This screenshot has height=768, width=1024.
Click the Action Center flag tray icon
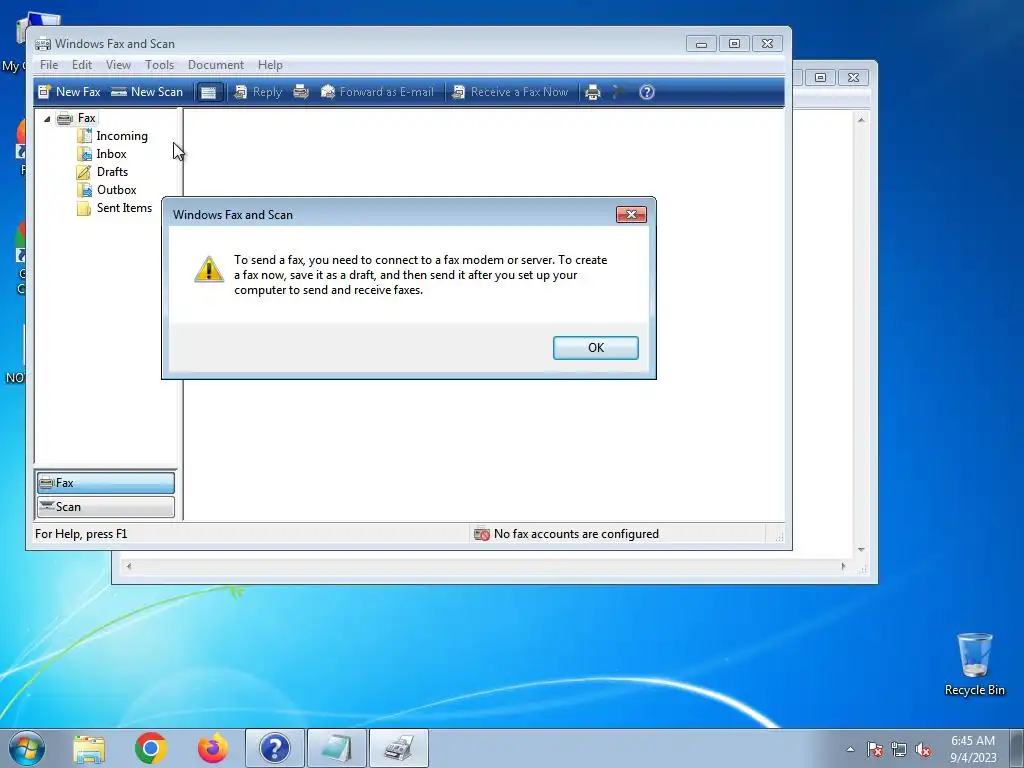click(874, 749)
